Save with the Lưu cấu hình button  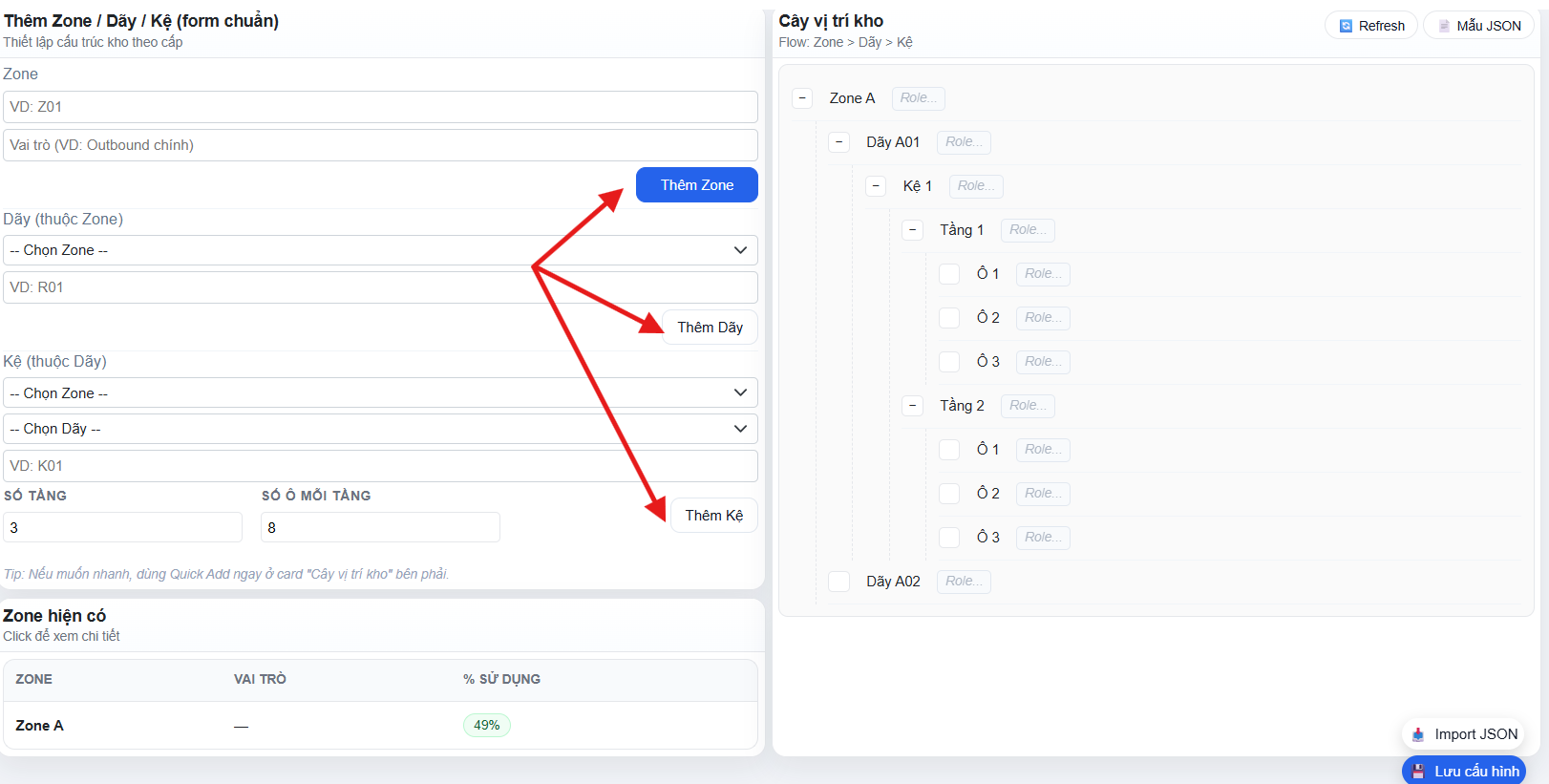[x=1464, y=772]
